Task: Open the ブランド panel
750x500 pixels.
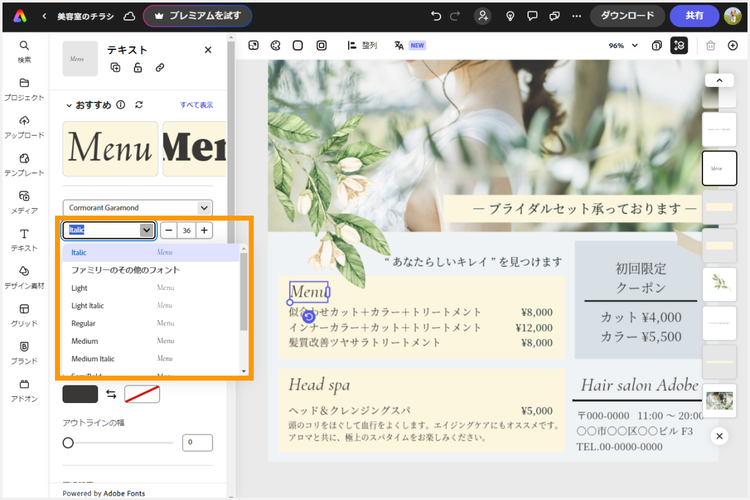Action: pyautogui.click(x=24, y=353)
